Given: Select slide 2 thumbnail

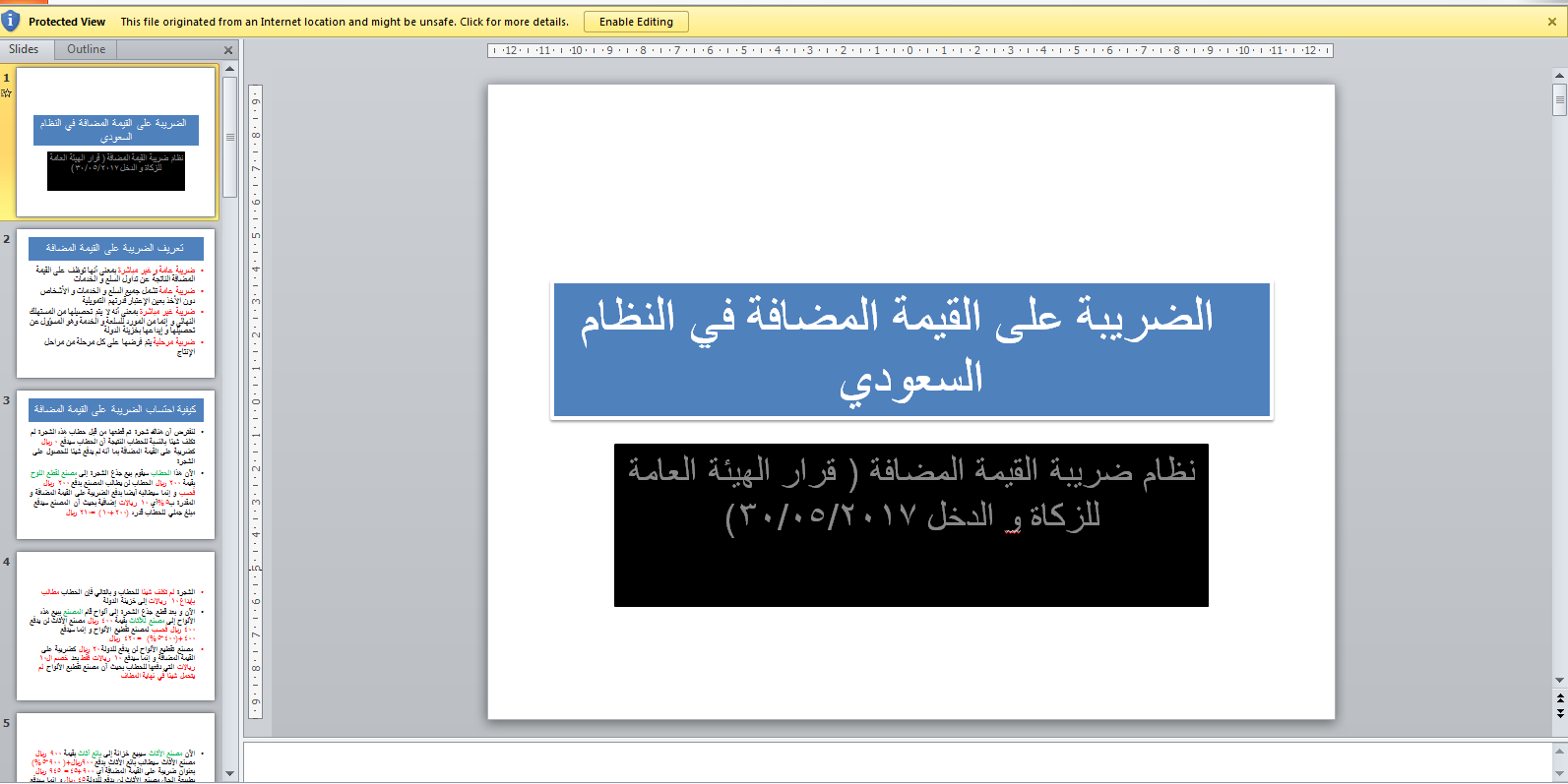Looking at the screenshot, I should tap(116, 303).
